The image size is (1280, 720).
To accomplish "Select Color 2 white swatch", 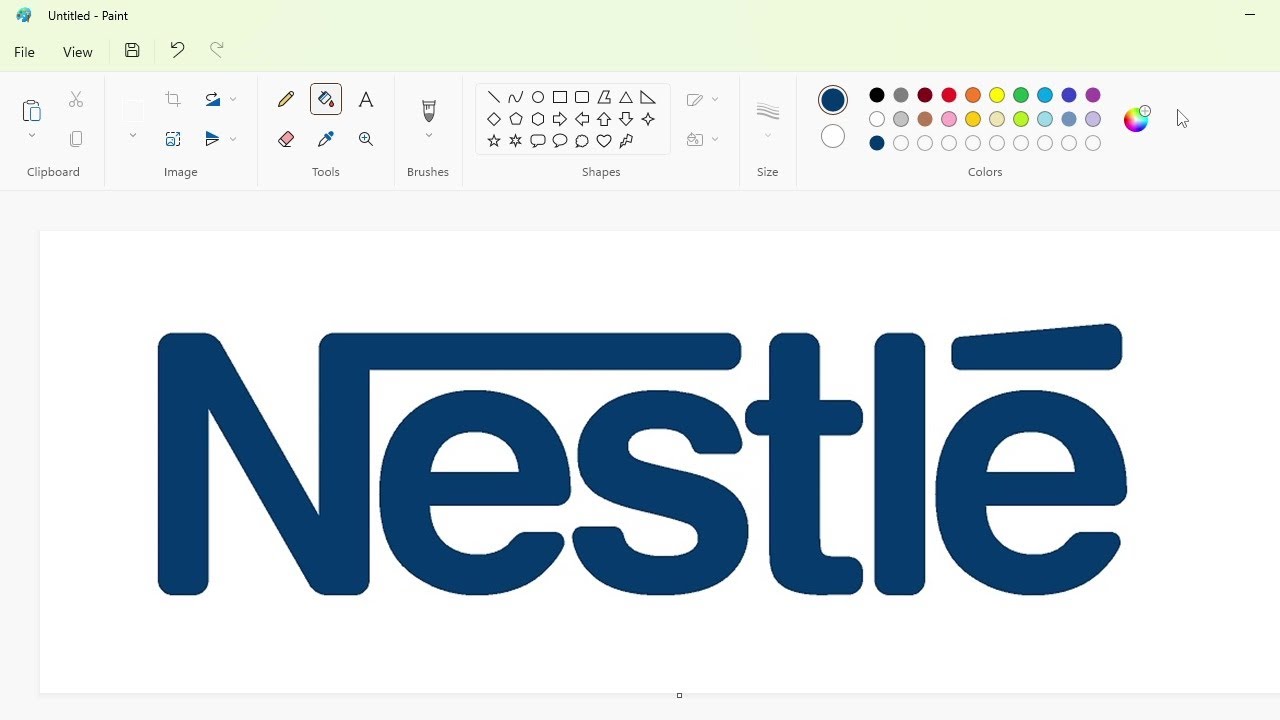I will pyautogui.click(x=833, y=136).
